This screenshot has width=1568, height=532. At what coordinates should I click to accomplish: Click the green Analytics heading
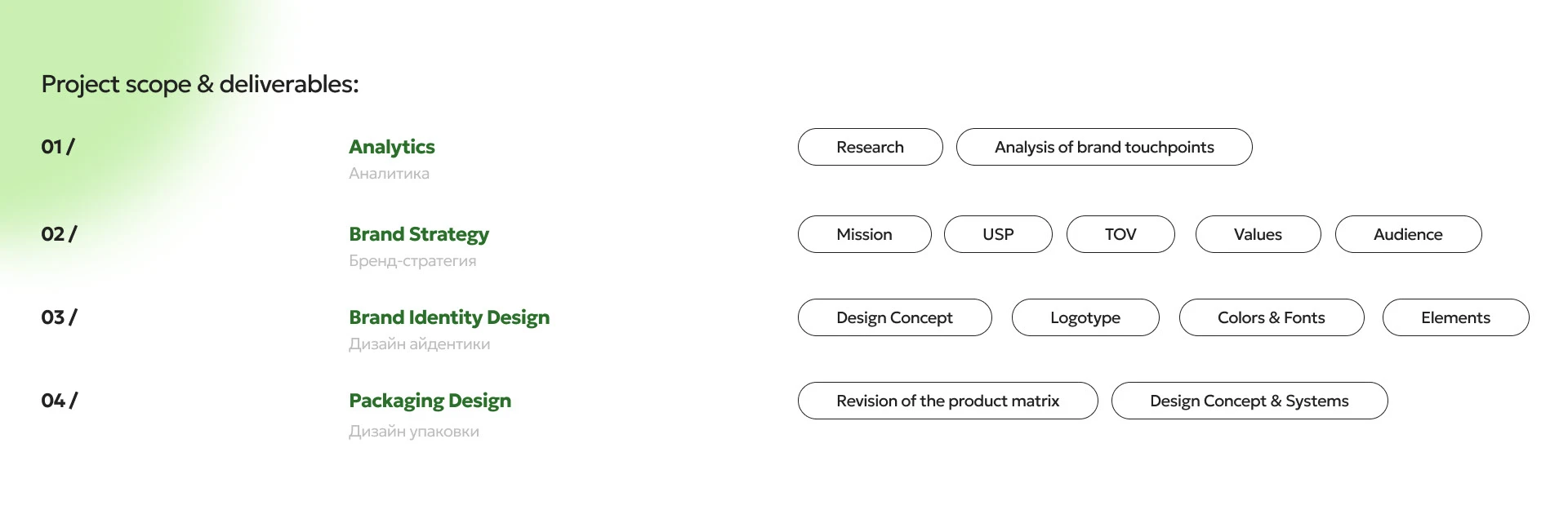(x=392, y=147)
